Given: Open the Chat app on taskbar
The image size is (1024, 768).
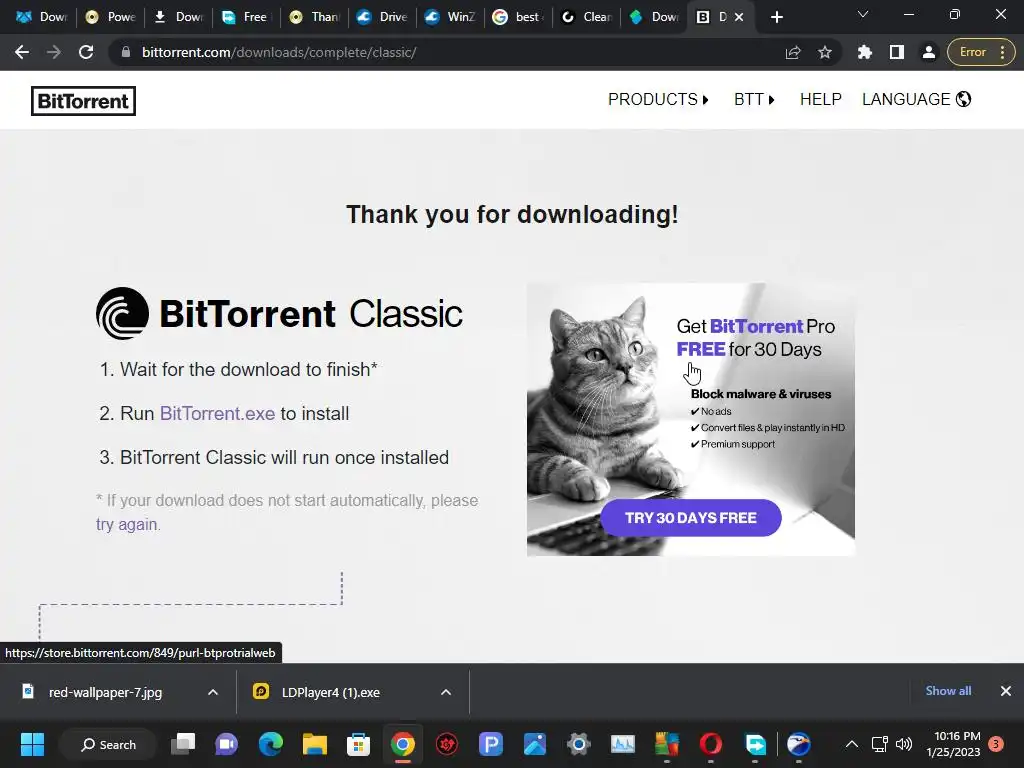Looking at the screenshot, I should (x=227, y=744).
